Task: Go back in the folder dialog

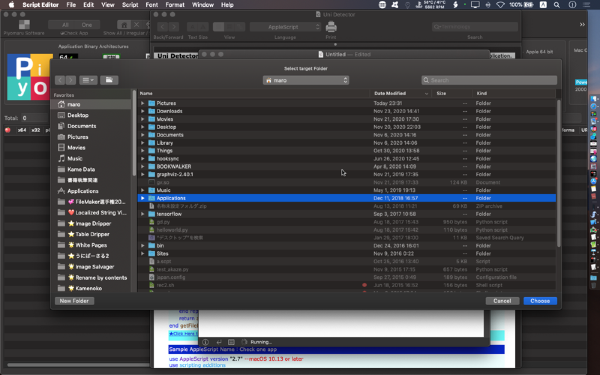Action: pyautogui.click(x=60, y=80)
